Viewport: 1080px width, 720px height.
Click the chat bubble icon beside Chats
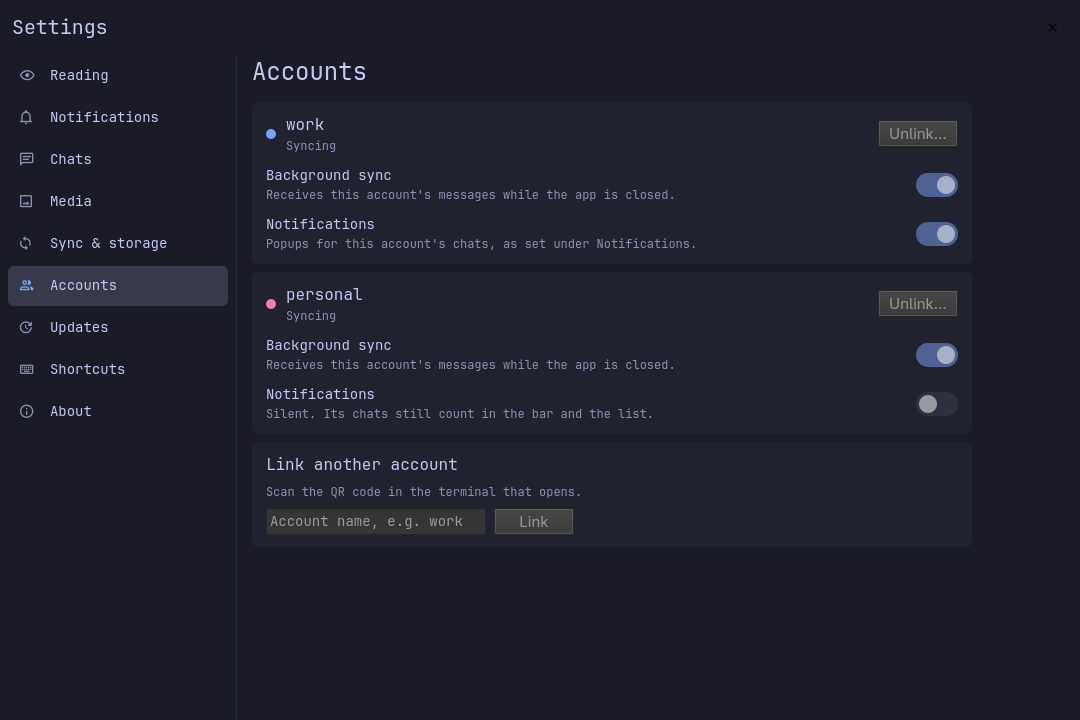point(26,159)
